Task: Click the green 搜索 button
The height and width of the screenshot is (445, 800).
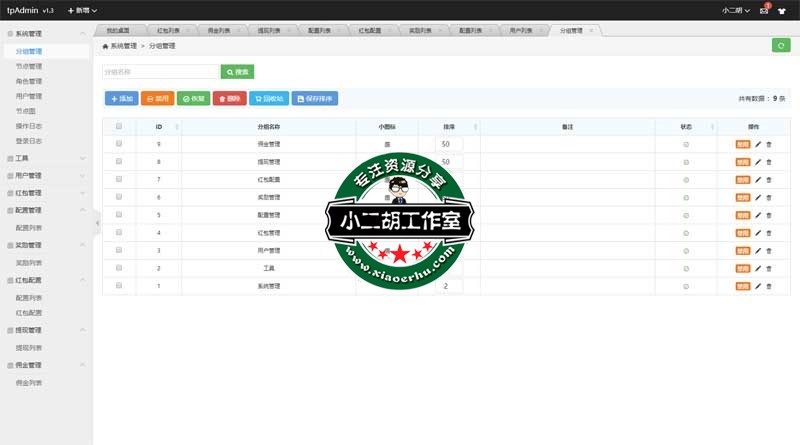Action: click(237, 72)
